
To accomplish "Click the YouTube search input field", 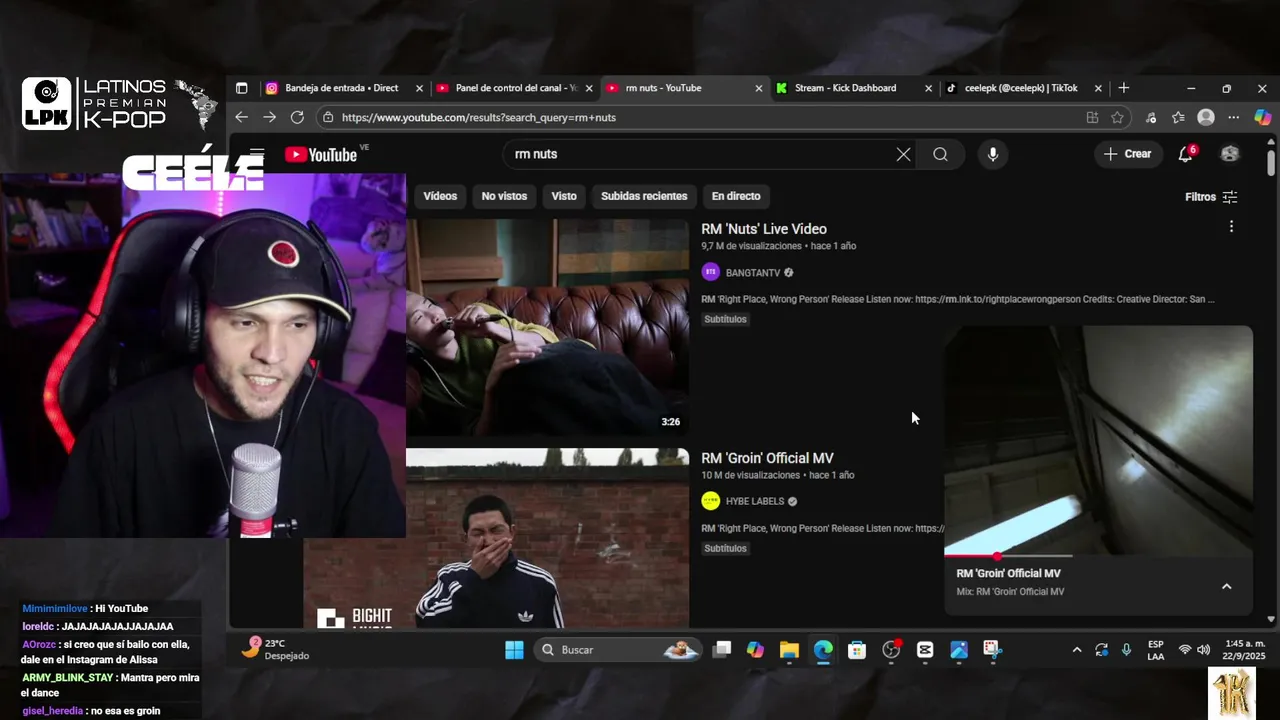I will pos(700,154).
